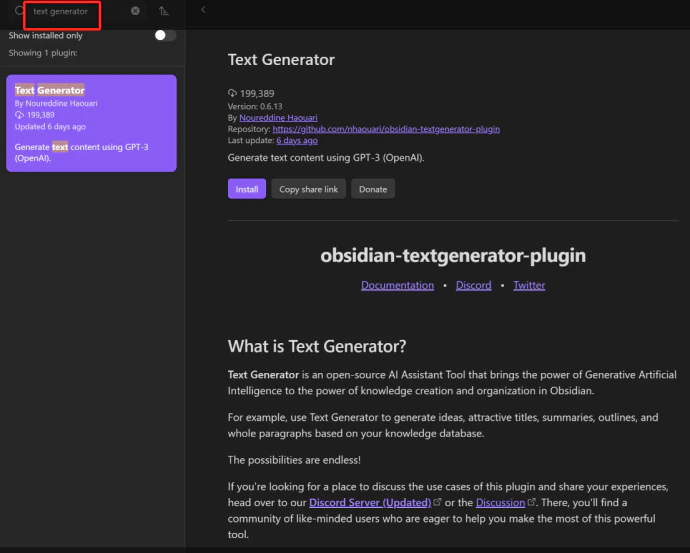Open the Twitter link
The width and height of the screenshot is (690, 553).
coord(529,285)
